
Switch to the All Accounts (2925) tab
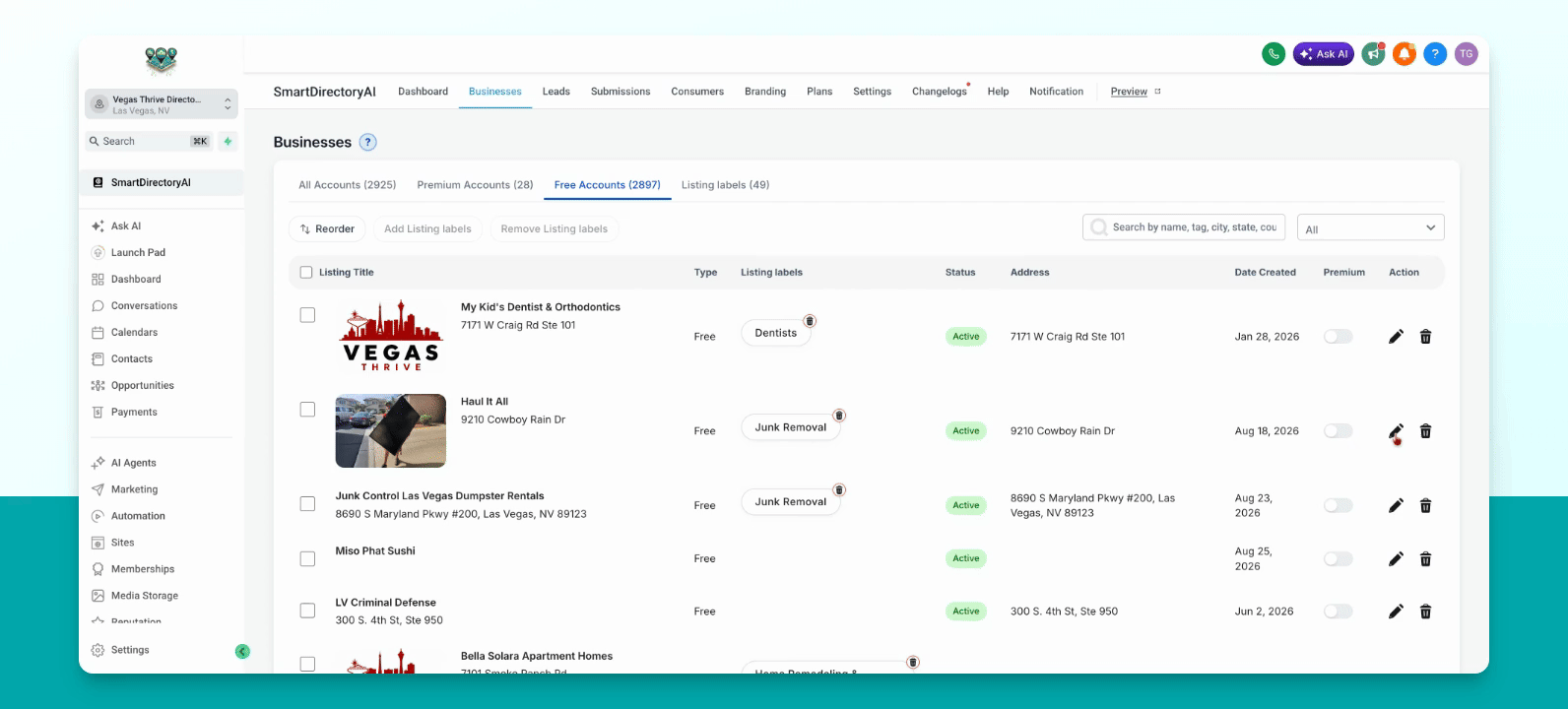348,185
